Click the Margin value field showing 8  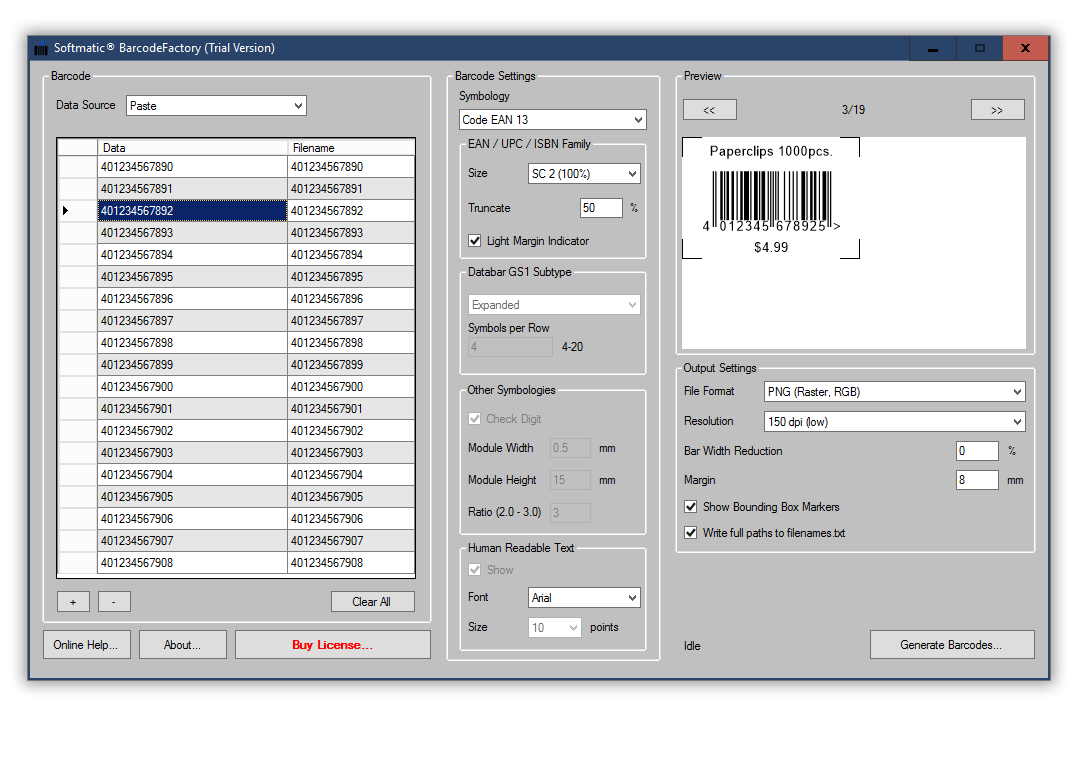click(x=977, y=480)
